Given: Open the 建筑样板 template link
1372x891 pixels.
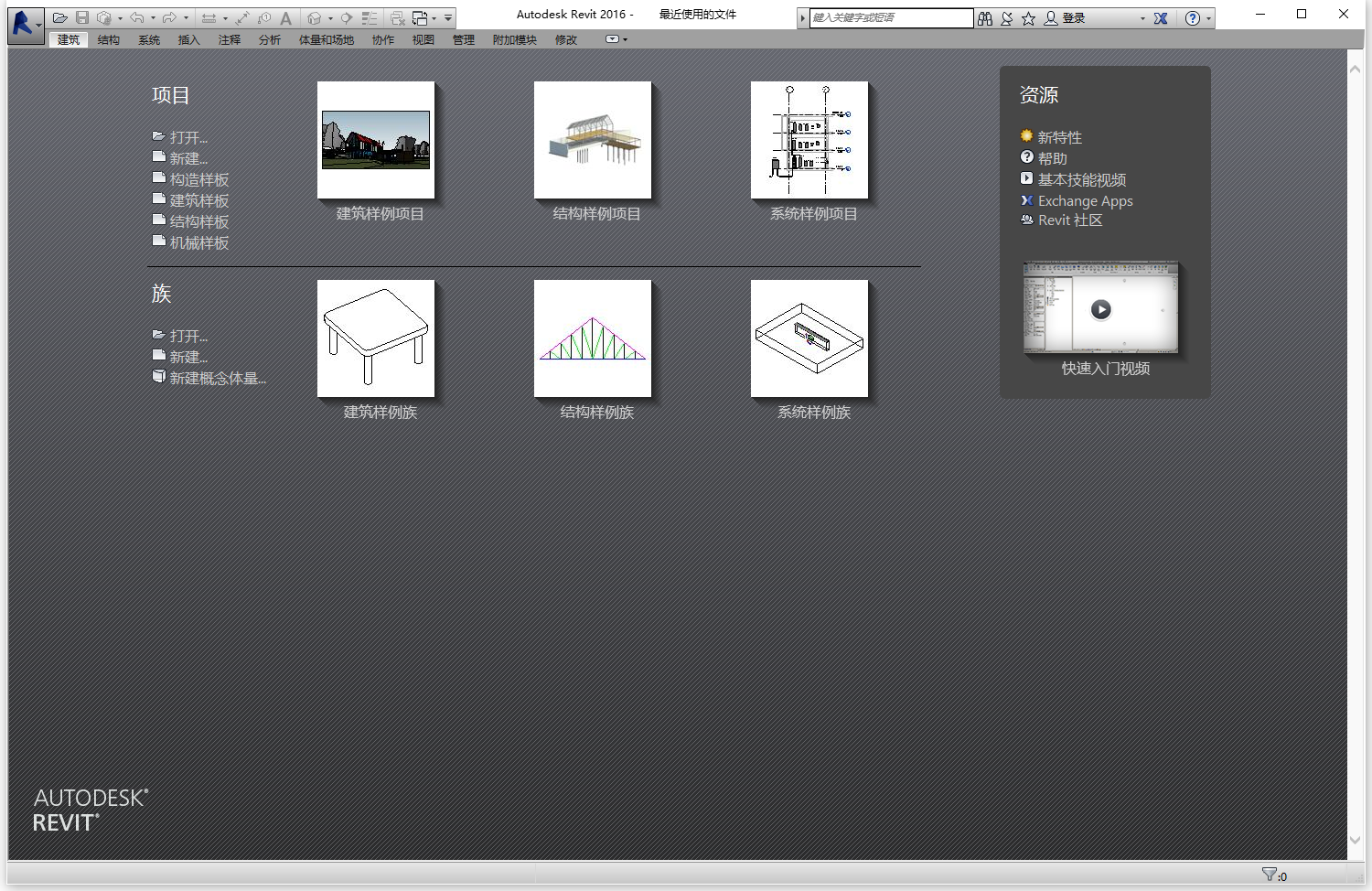Looking at the screenshot, I should pos(199,200).
